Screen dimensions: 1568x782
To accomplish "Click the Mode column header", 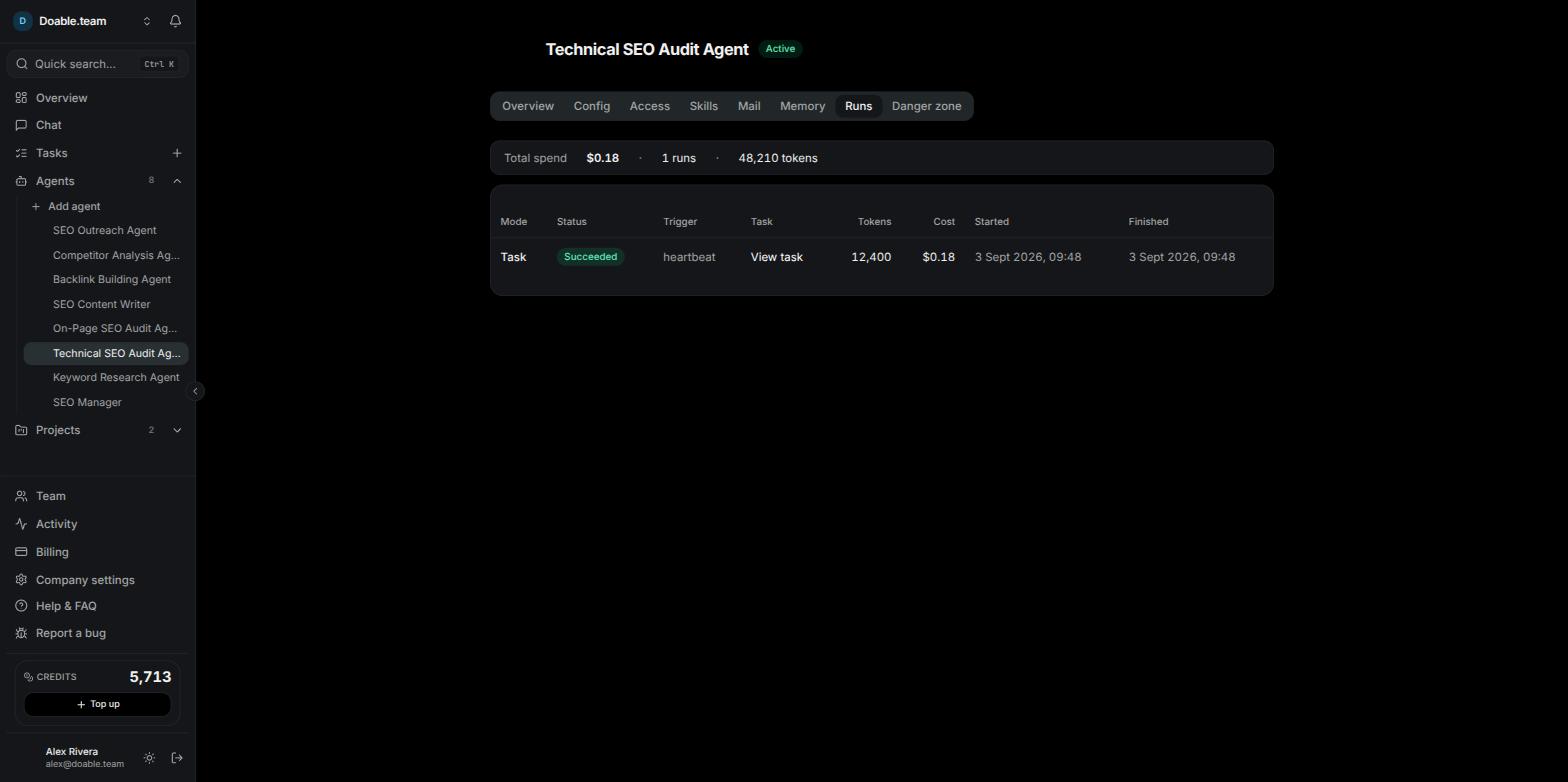I will [514, 222].
